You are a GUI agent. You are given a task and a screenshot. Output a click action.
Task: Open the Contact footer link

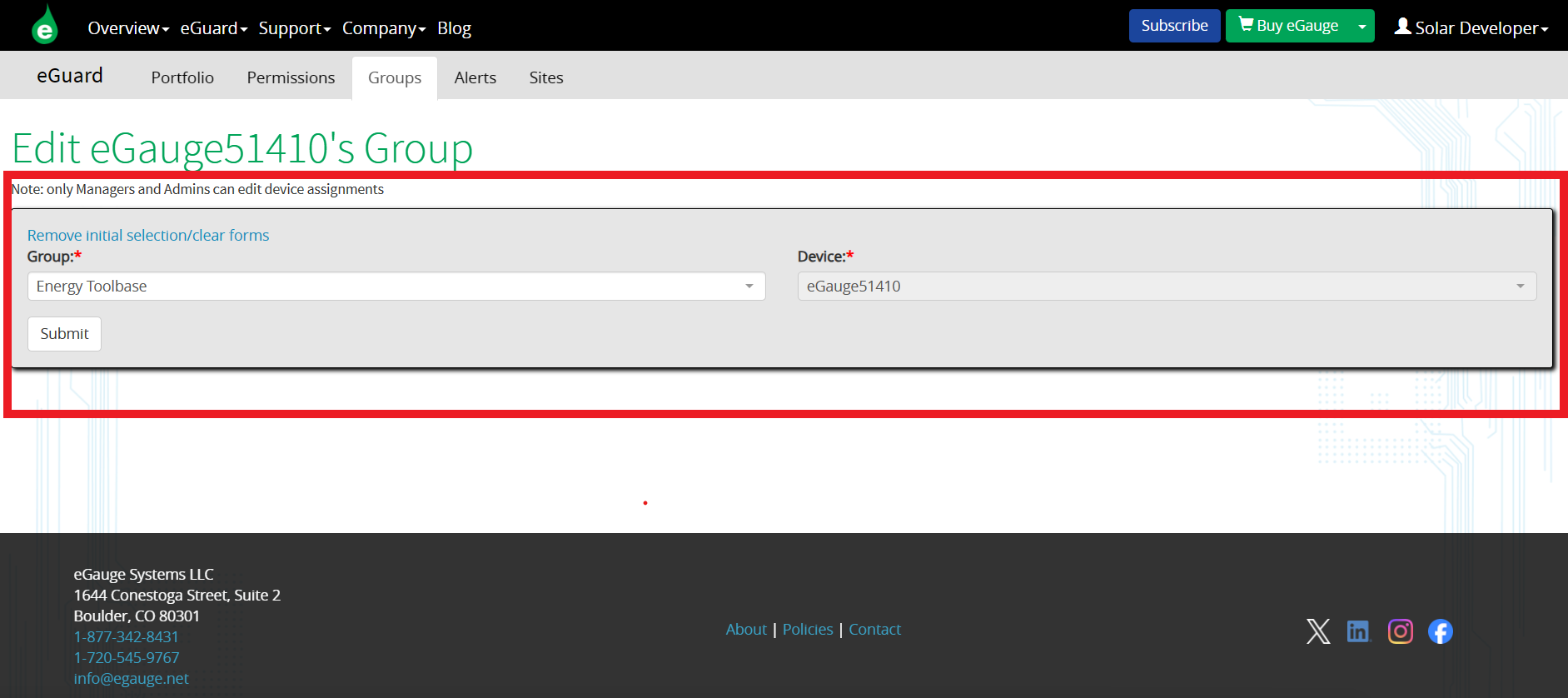click(x=874, y=630)
